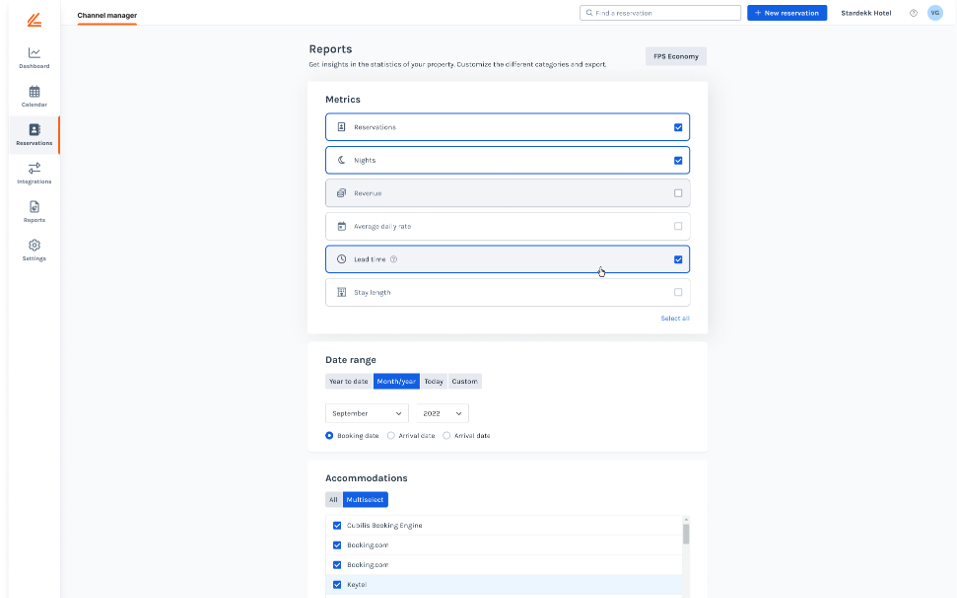Click the help question mark icon
957x598 pixels.
[913, 13]
